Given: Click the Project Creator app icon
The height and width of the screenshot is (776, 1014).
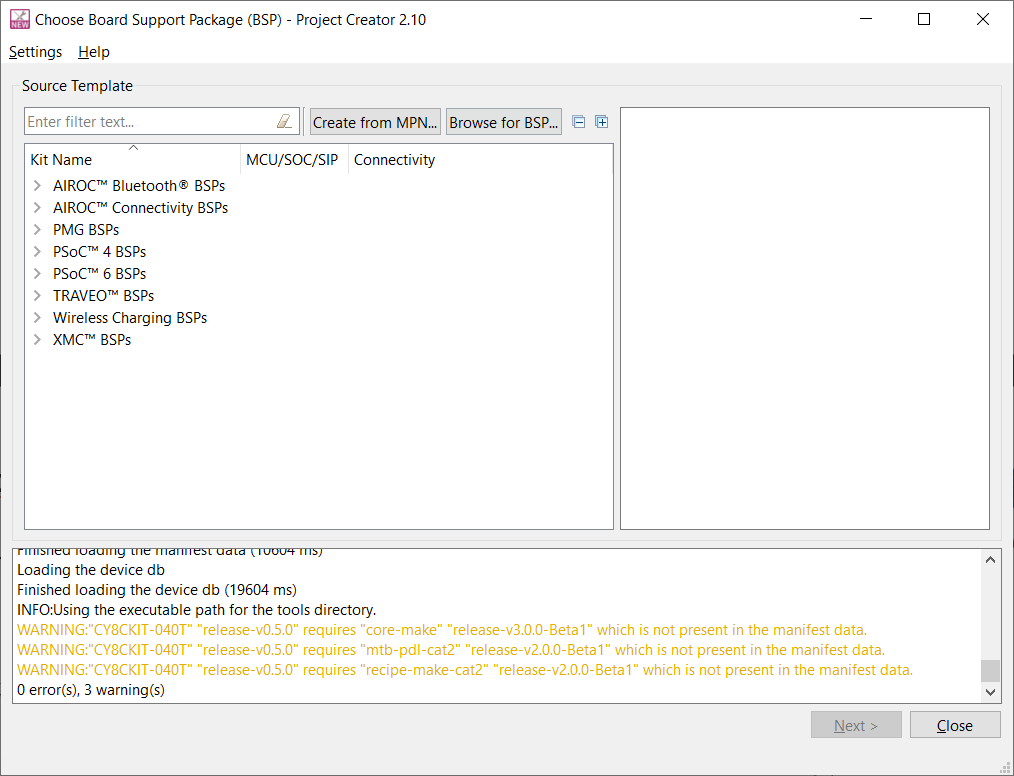Looking at the screenshot, I should click(x=19, y=19).
